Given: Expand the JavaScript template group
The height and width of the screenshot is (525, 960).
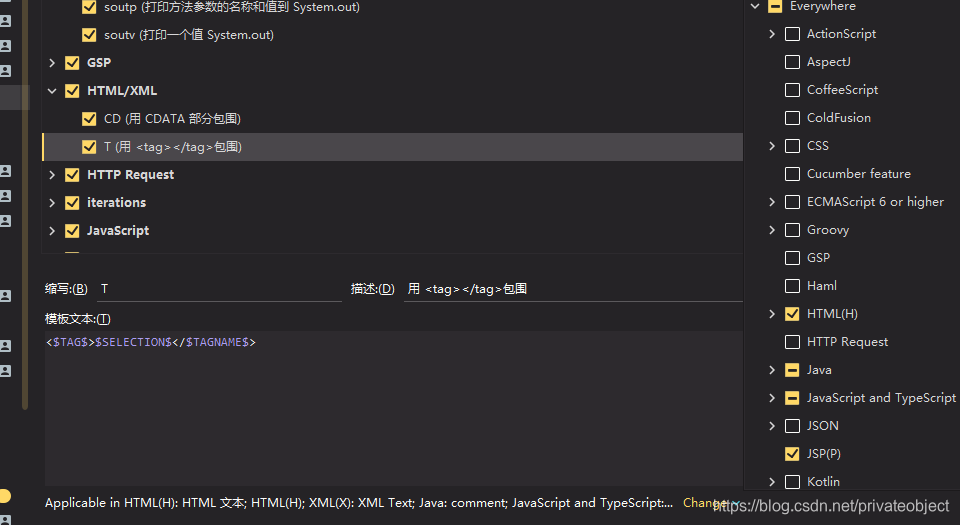Looking at the screenshot, I should point(52,231).
